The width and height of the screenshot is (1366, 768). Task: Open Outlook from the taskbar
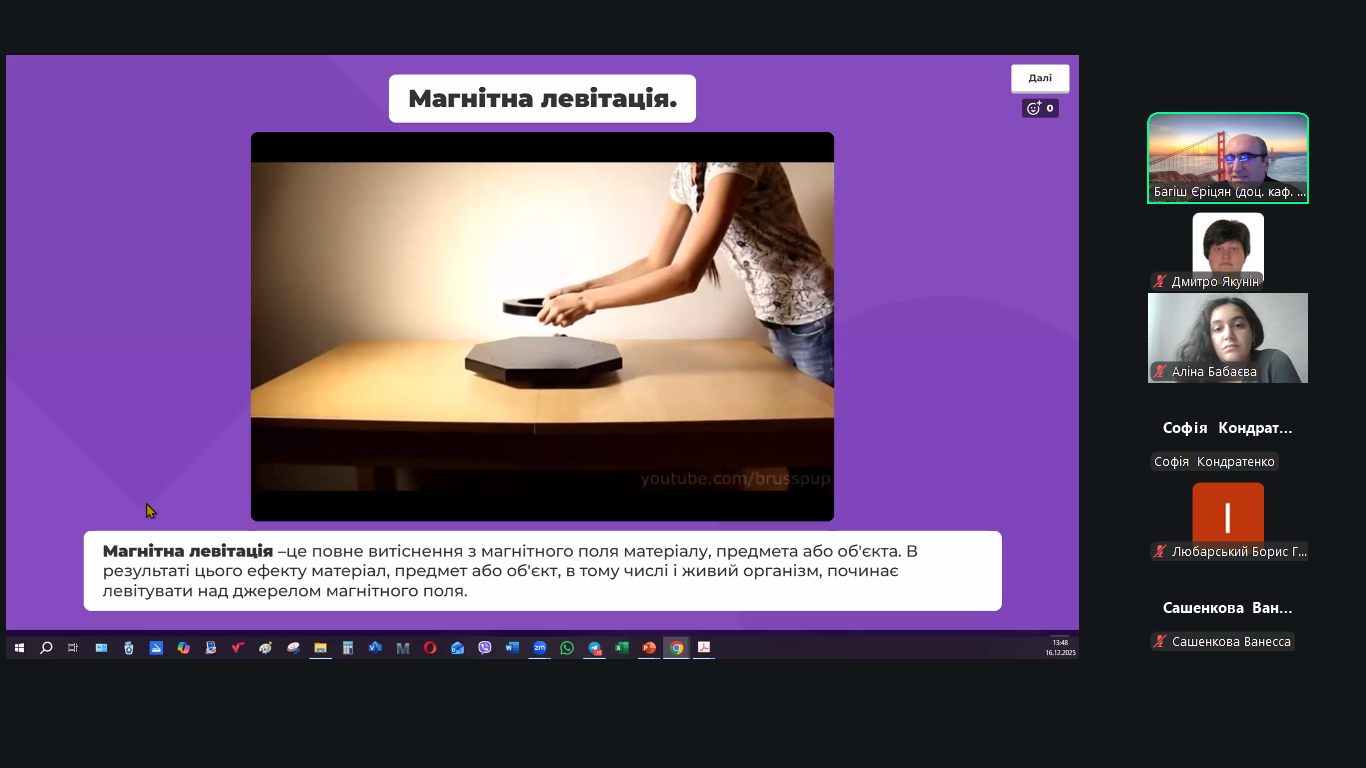(457, 648)
